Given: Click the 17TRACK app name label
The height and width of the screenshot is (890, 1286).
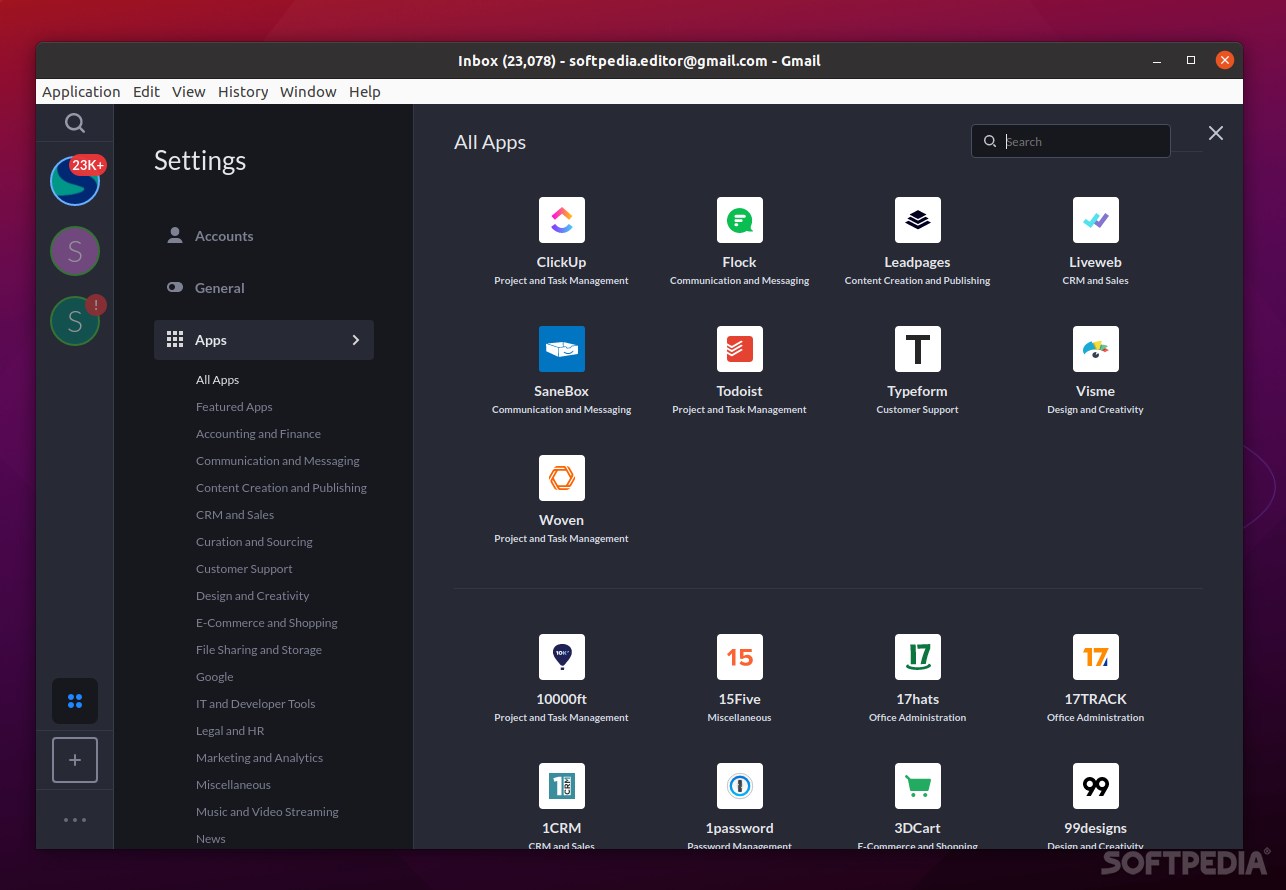Looking at the screenshot, I should [x=1096, y=699].
